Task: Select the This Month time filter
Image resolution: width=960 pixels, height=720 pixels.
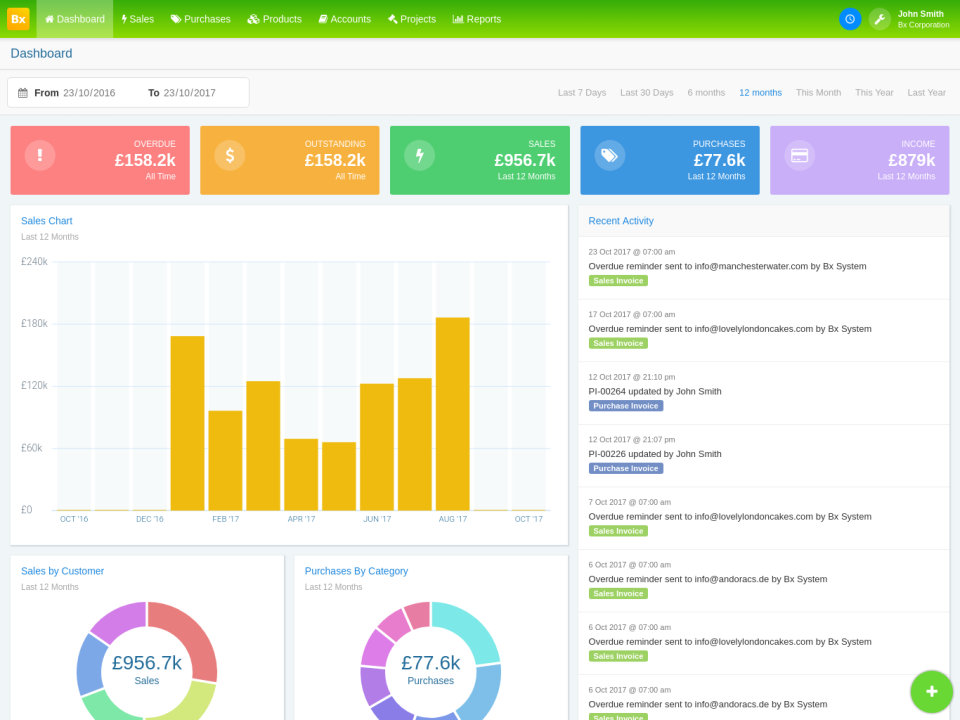Action: [x=818, y=92]
